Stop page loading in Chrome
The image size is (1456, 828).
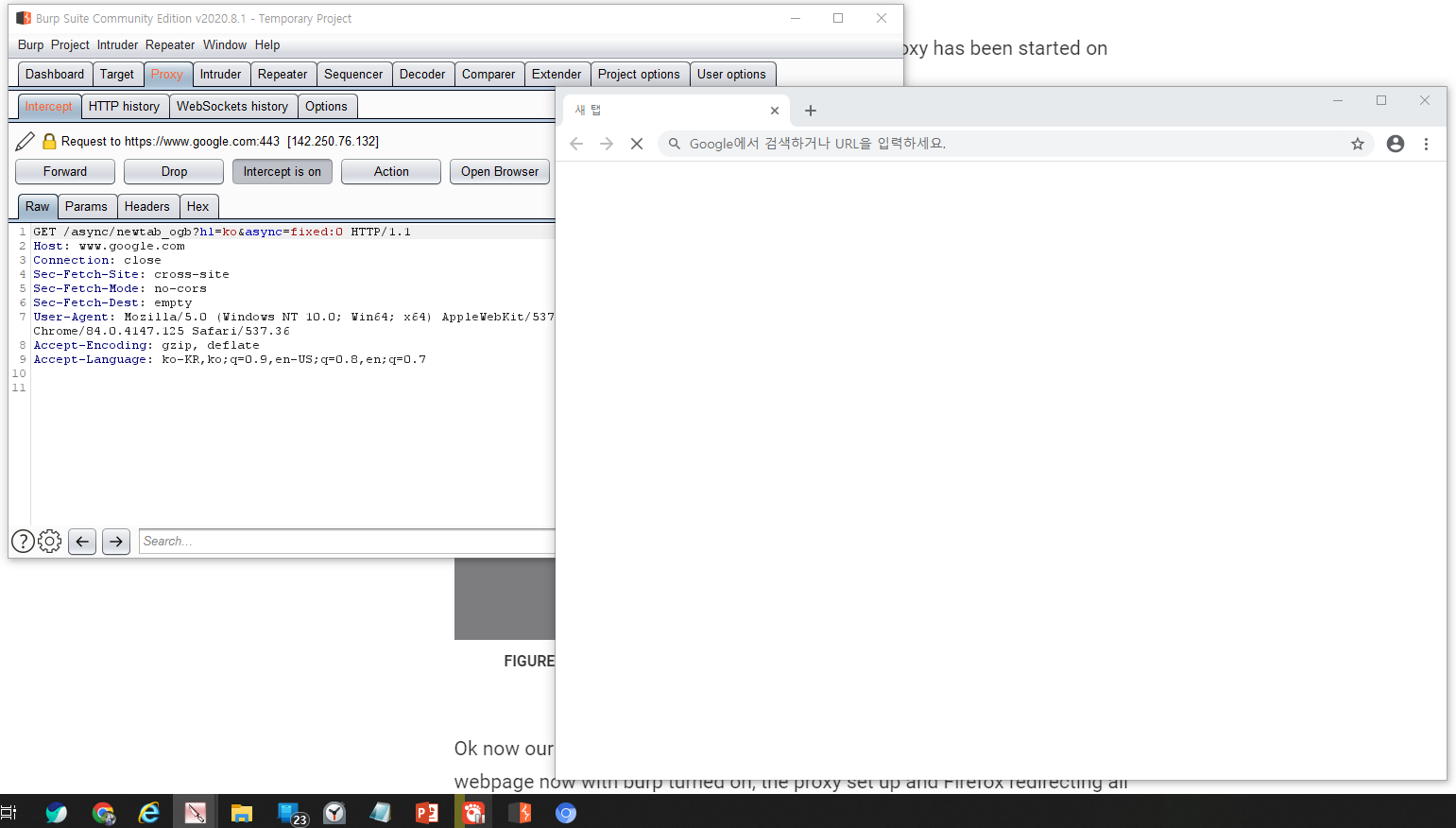click(x=637, y=144)
